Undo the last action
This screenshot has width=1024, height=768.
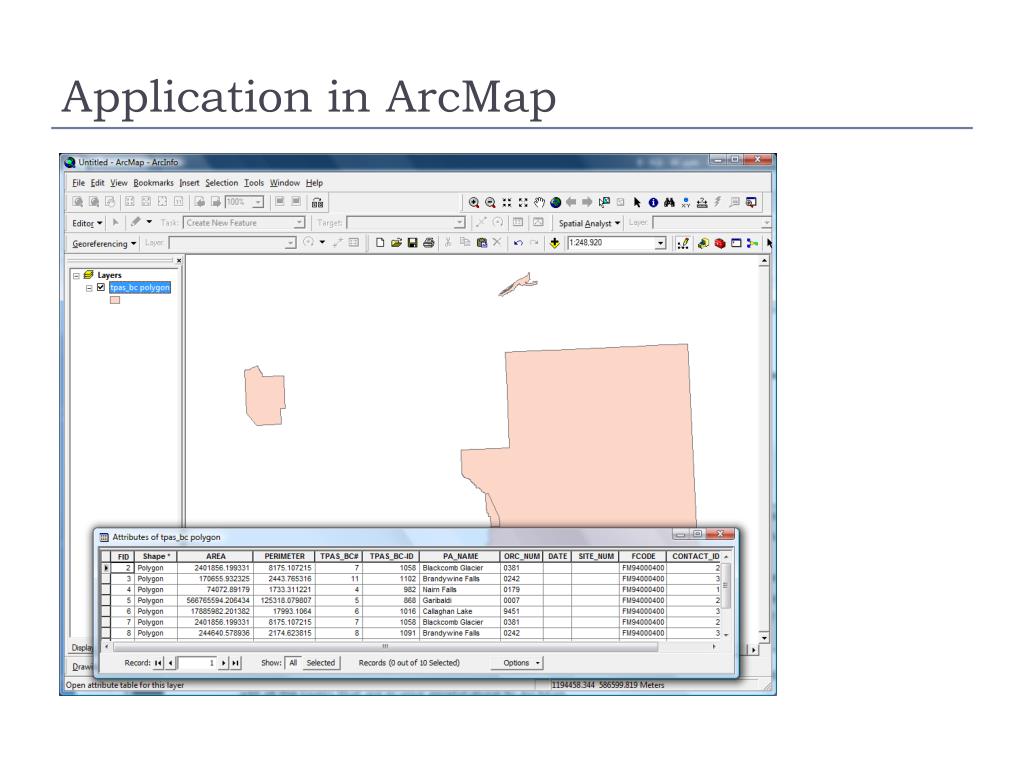point(518,243)
